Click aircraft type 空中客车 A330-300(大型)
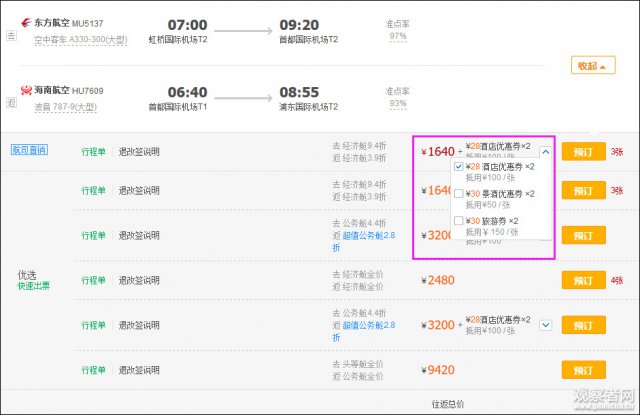The image size is (640, 415). tap(81, 40)
